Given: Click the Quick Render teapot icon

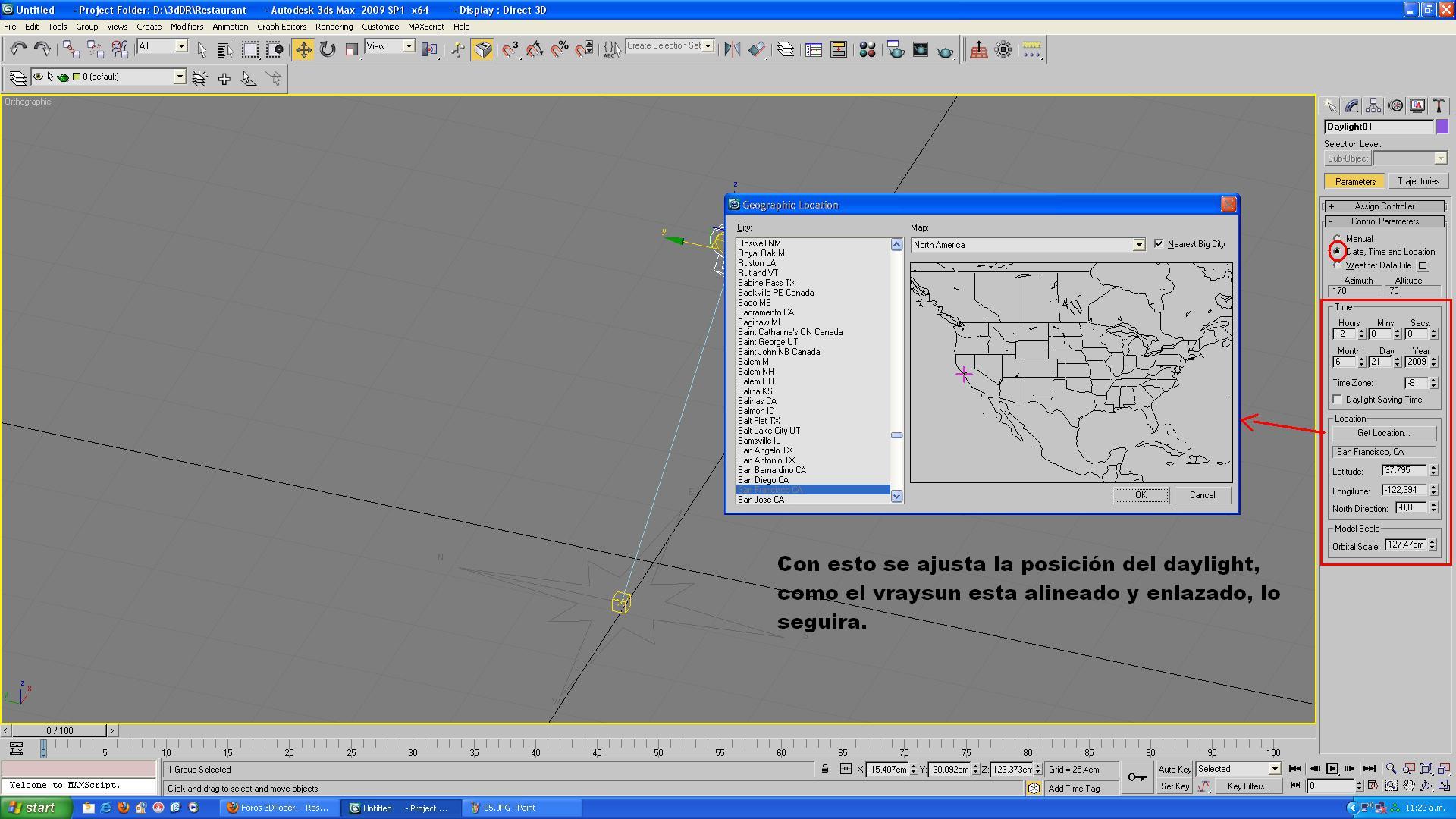Looking at the screenshot, I should coord(945,50).
